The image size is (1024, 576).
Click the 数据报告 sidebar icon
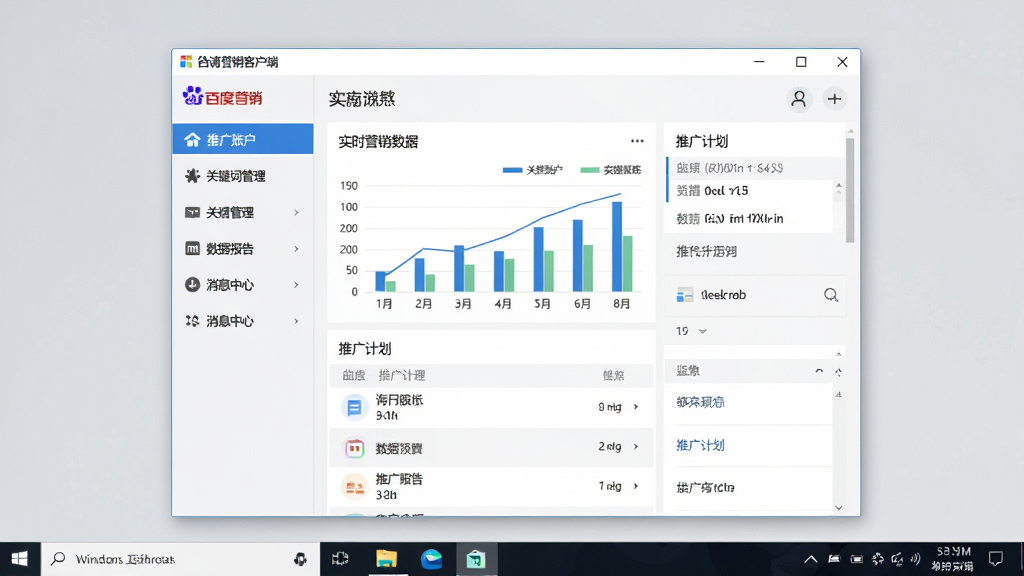[192, 248]
